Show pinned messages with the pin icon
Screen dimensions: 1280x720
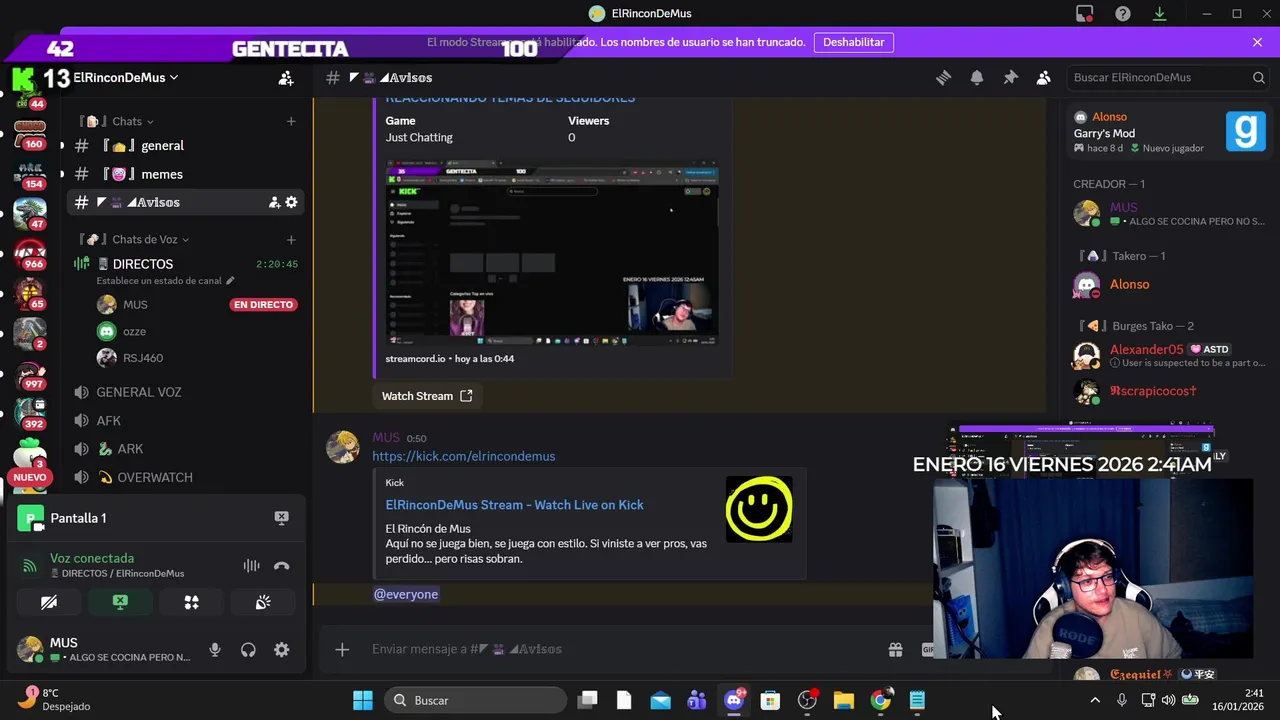point(1010,77)
